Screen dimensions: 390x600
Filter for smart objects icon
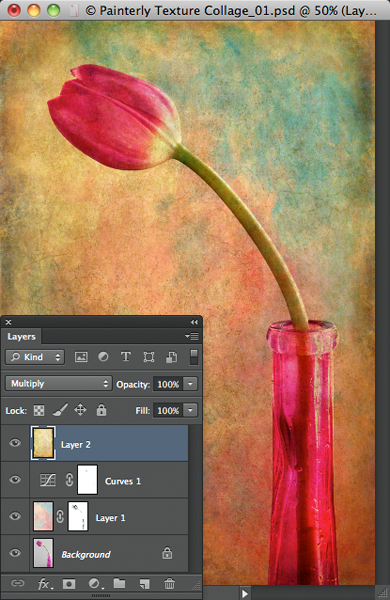171,357
